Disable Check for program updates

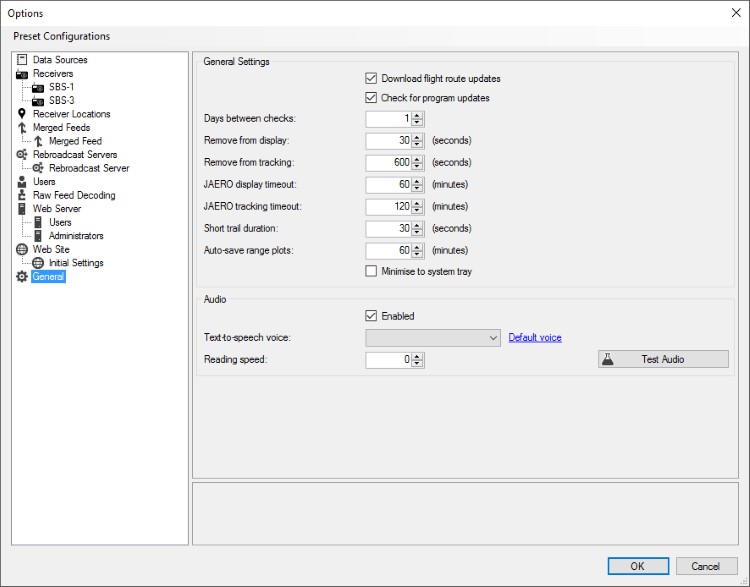click(372, 98)
